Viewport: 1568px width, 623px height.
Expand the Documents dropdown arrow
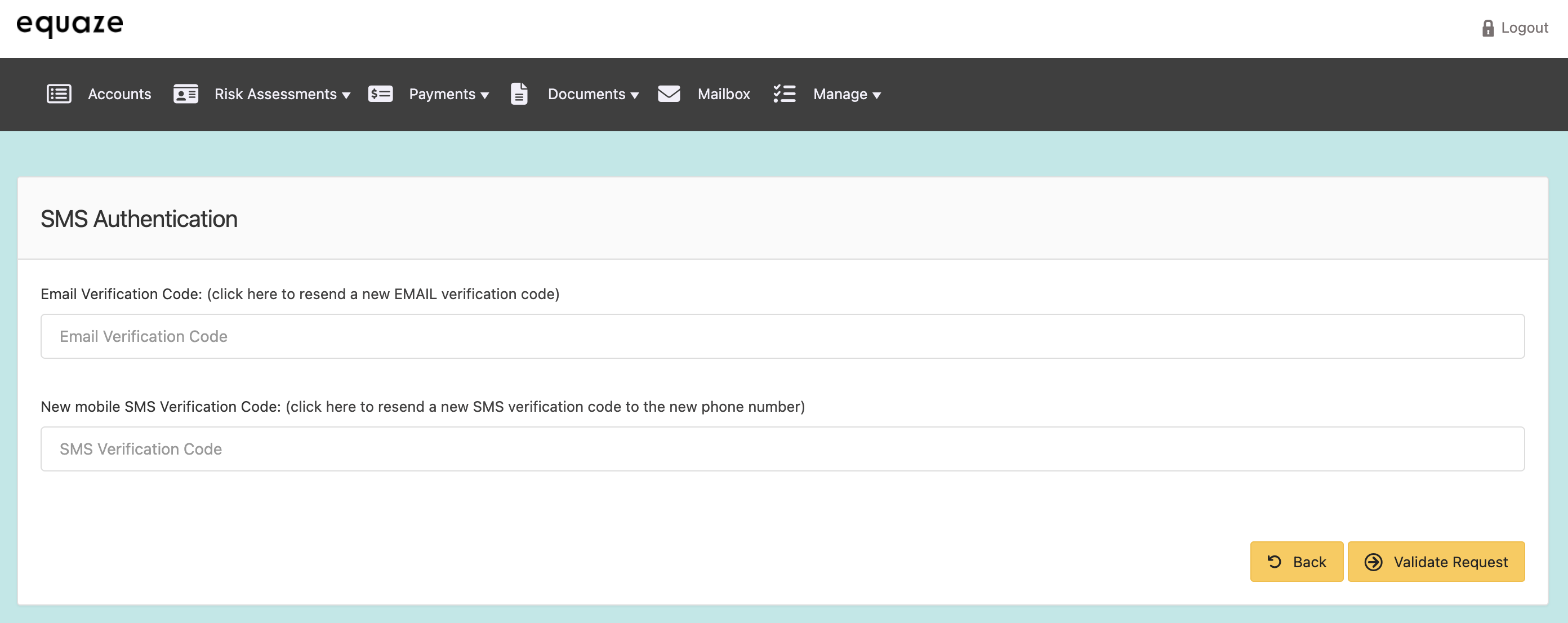pyautogui.click(x=635, y=96)
